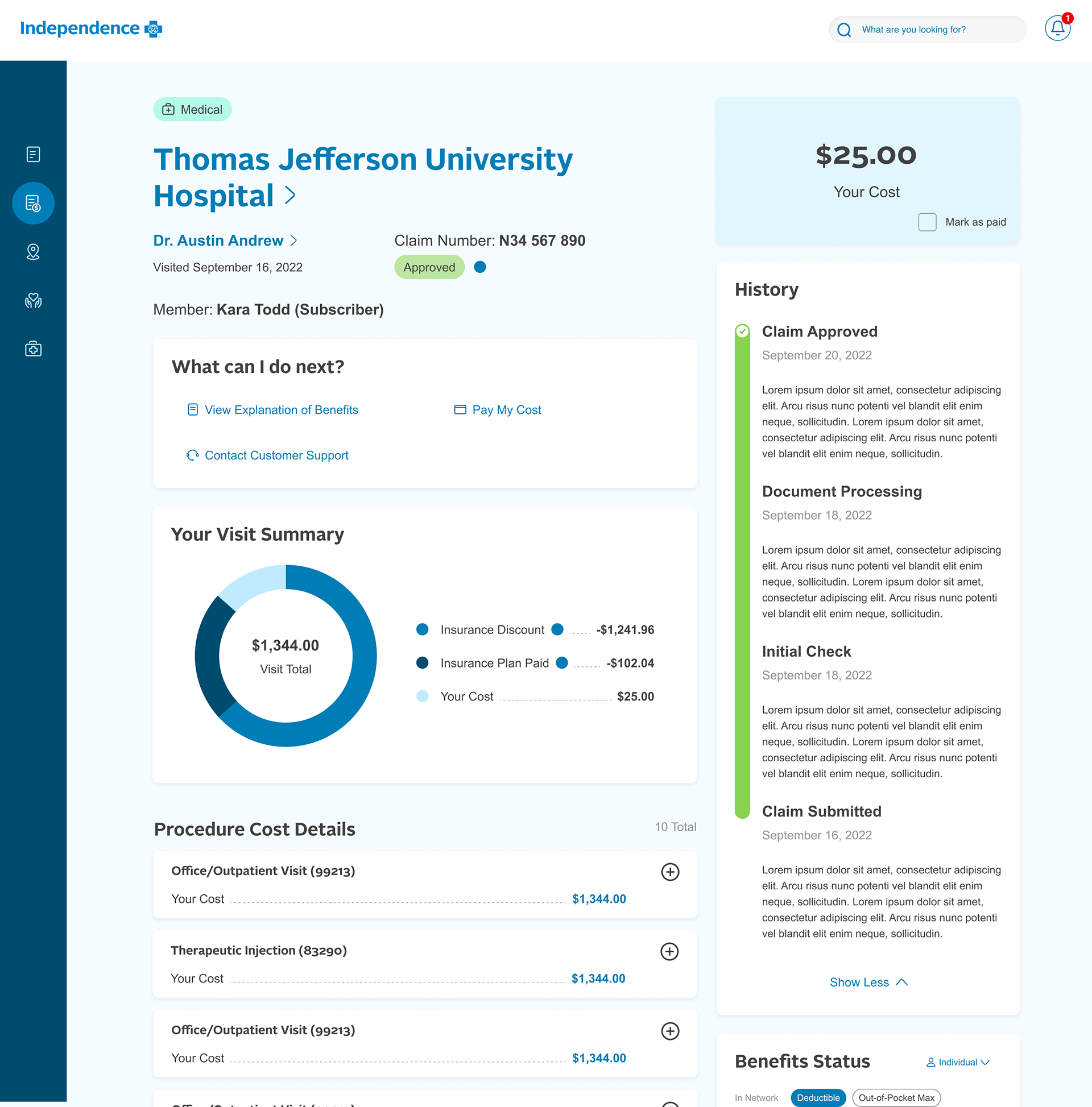
Task: Click 'Document Processing' history heading
Action: 842,491
